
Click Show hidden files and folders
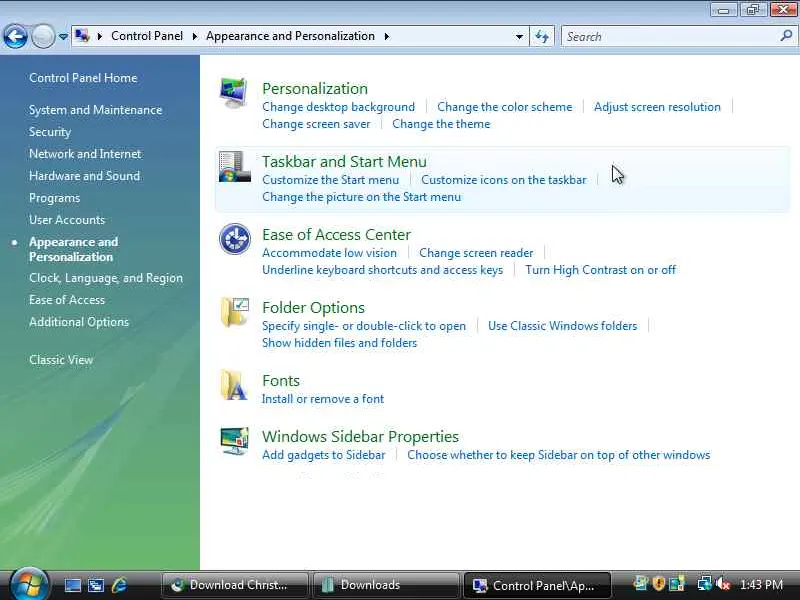[x=339, y=343]
